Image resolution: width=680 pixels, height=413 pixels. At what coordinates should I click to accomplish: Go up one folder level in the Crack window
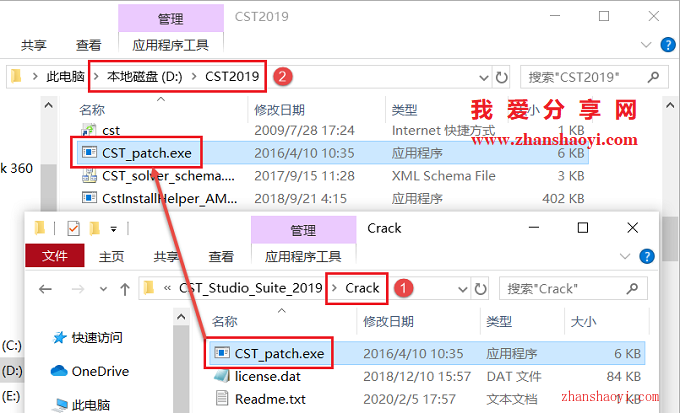pos(125,289)
